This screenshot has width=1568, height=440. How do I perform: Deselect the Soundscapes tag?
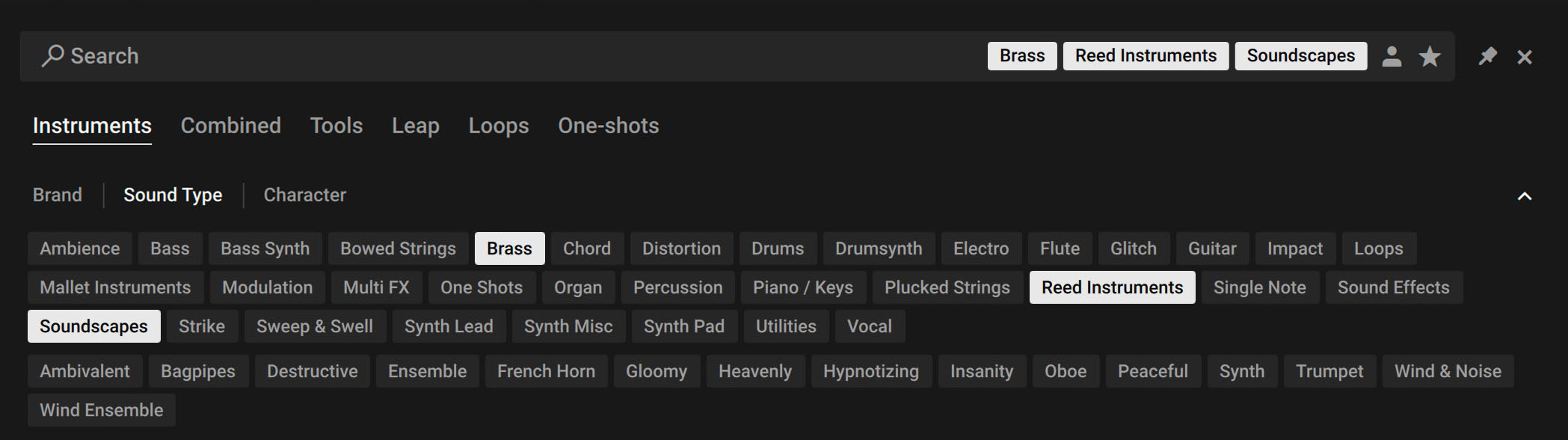click(x=93, y=326)
